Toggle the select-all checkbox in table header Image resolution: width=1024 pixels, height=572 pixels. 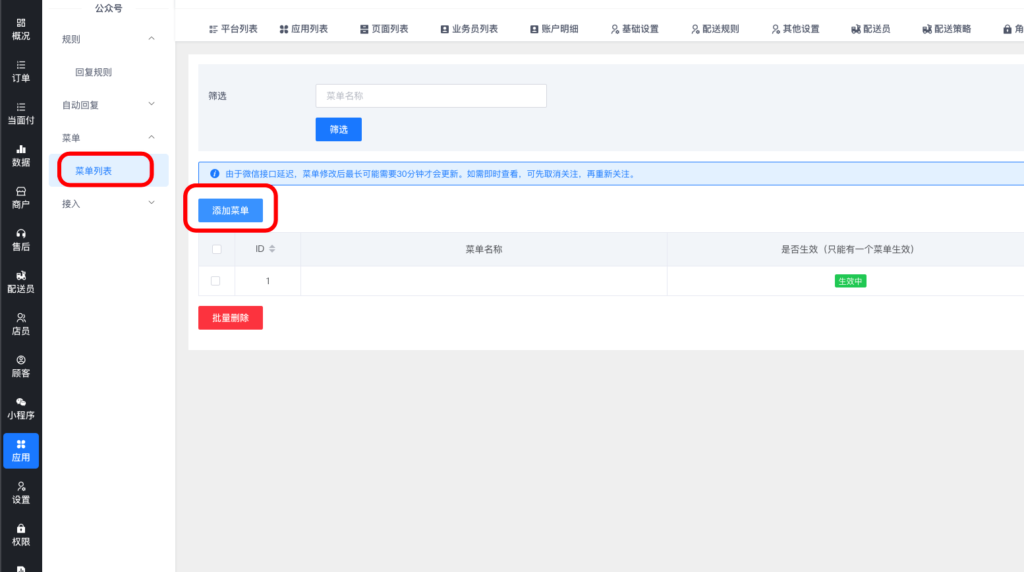[x=216, y=249]
